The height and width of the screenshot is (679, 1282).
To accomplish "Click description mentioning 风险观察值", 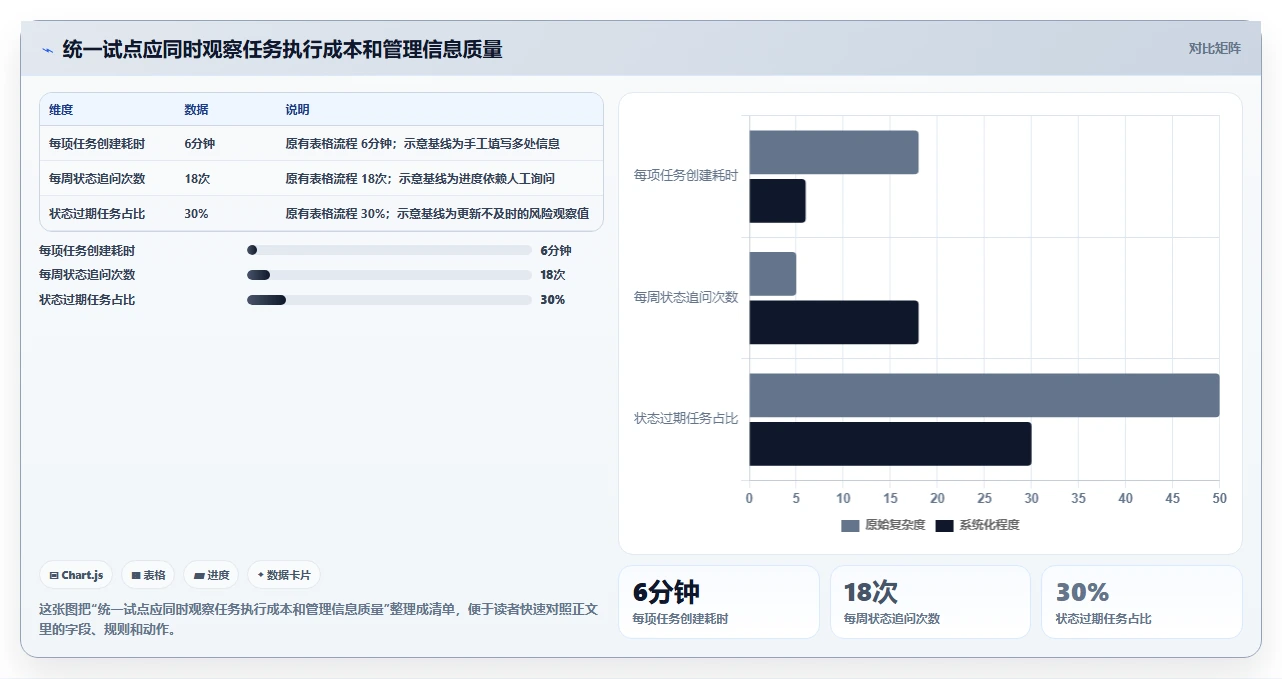I will (x=437, y=214).
